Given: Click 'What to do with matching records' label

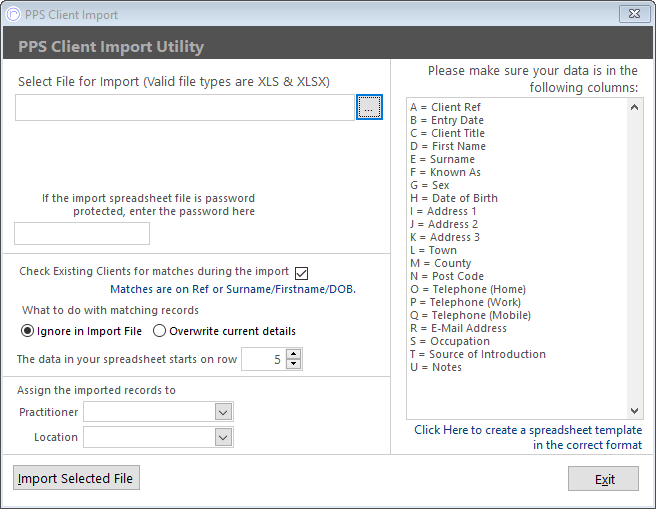Looking at the screenshot, I should pyautogui.click(x=110, y=310).
